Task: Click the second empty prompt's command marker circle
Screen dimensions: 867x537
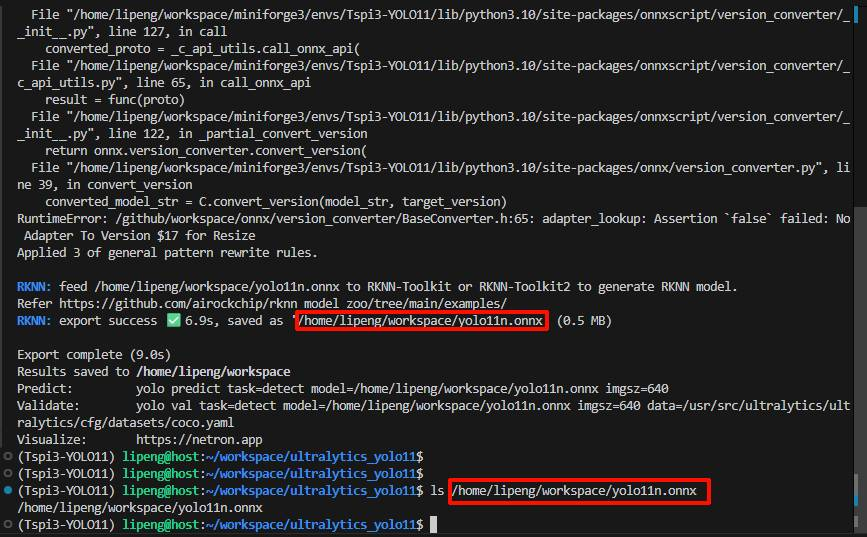Action: point(8,473)
